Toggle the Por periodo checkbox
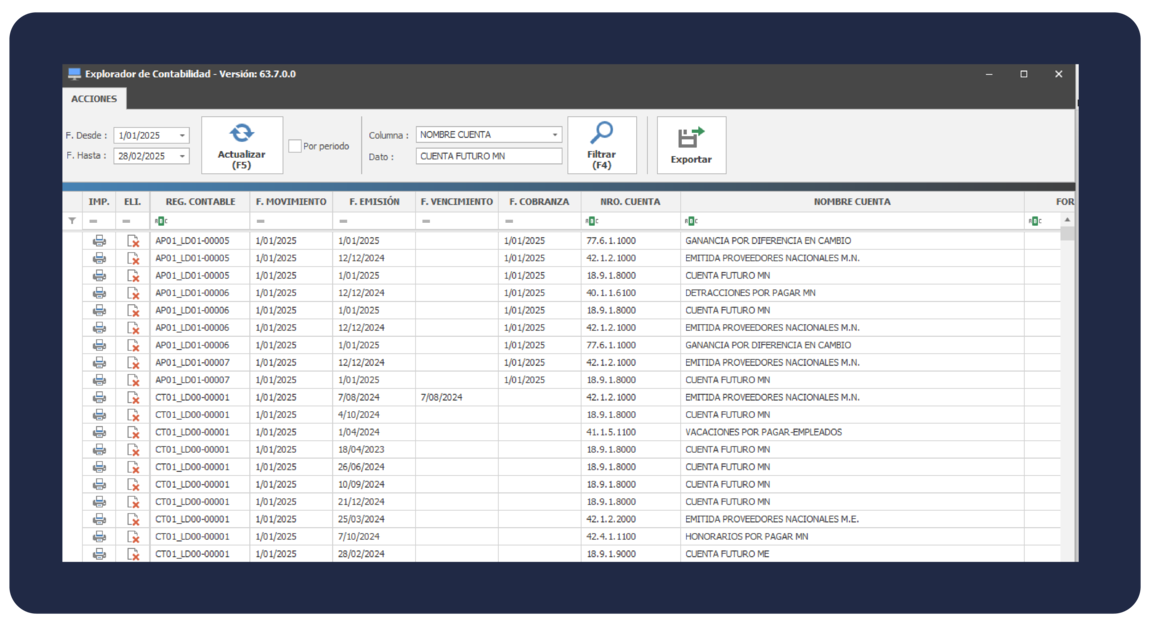Screen dimensions: 1151x626 295,146
